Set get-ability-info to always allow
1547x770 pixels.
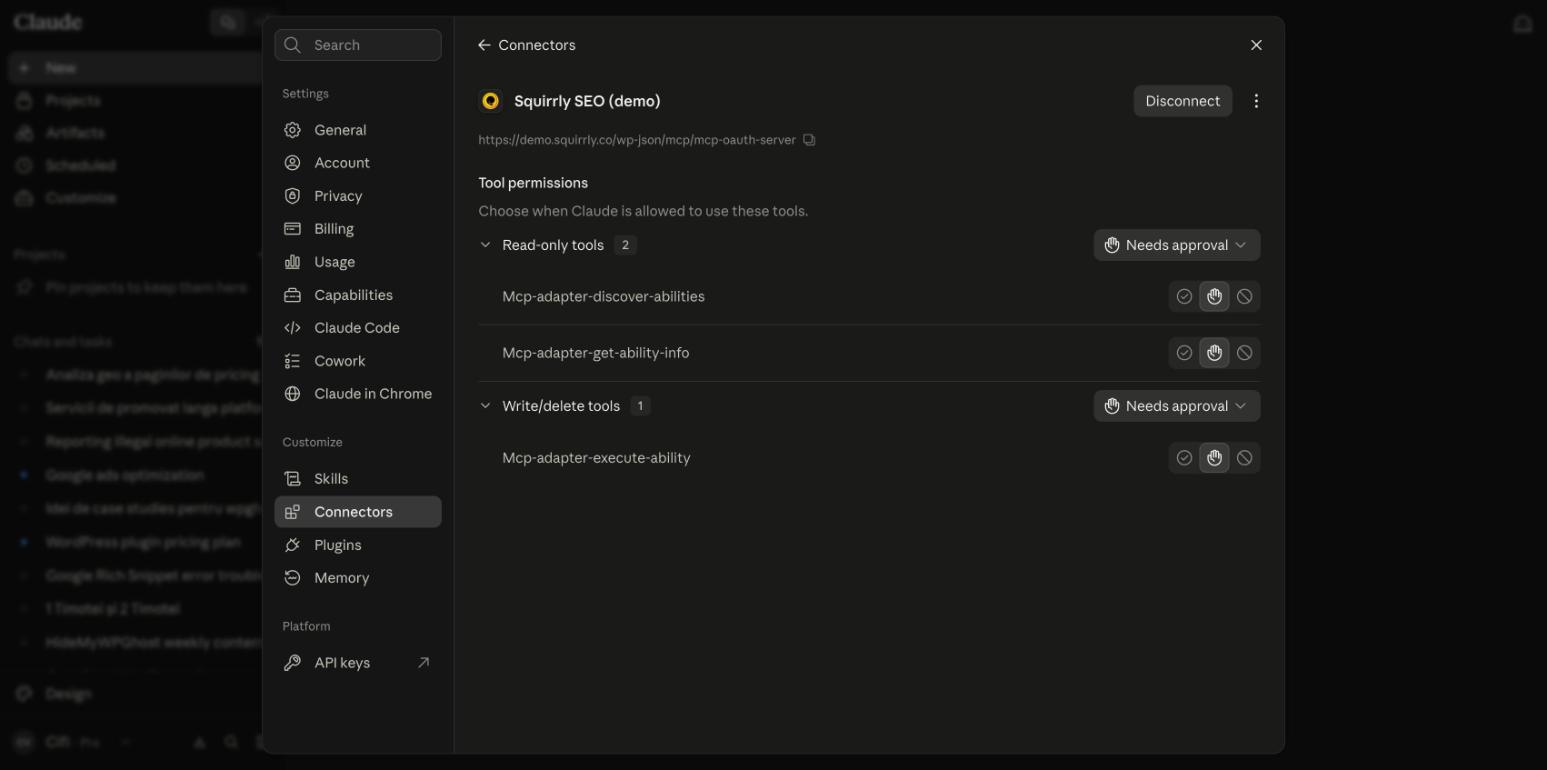(x=1184, y=353)
